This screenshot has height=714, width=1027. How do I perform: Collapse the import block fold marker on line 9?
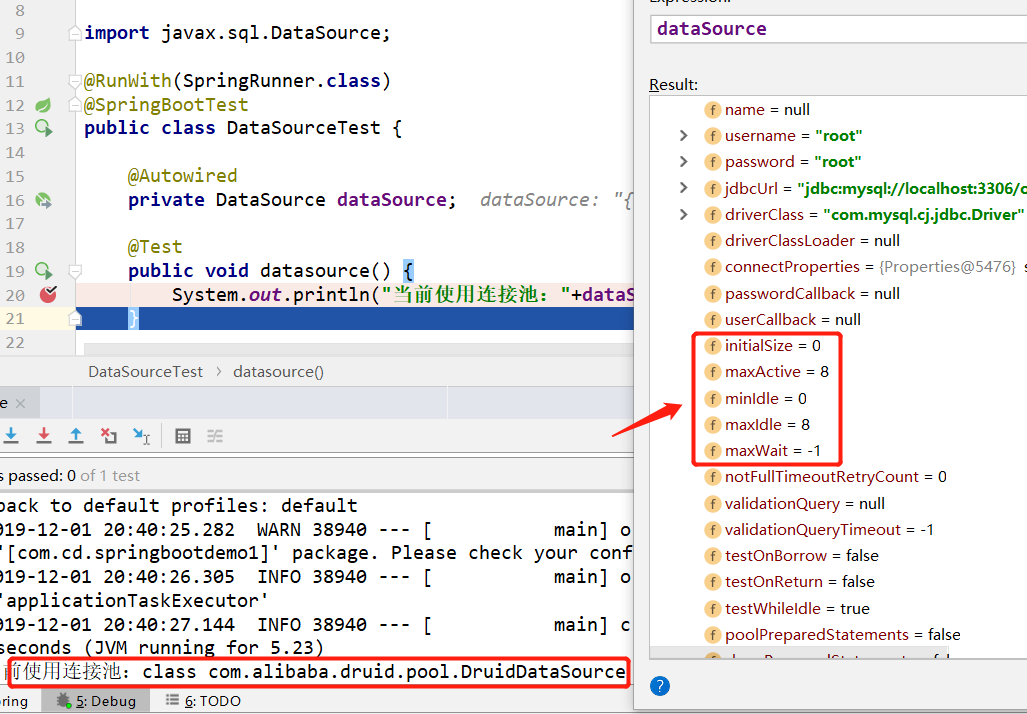tap(75, 33)
